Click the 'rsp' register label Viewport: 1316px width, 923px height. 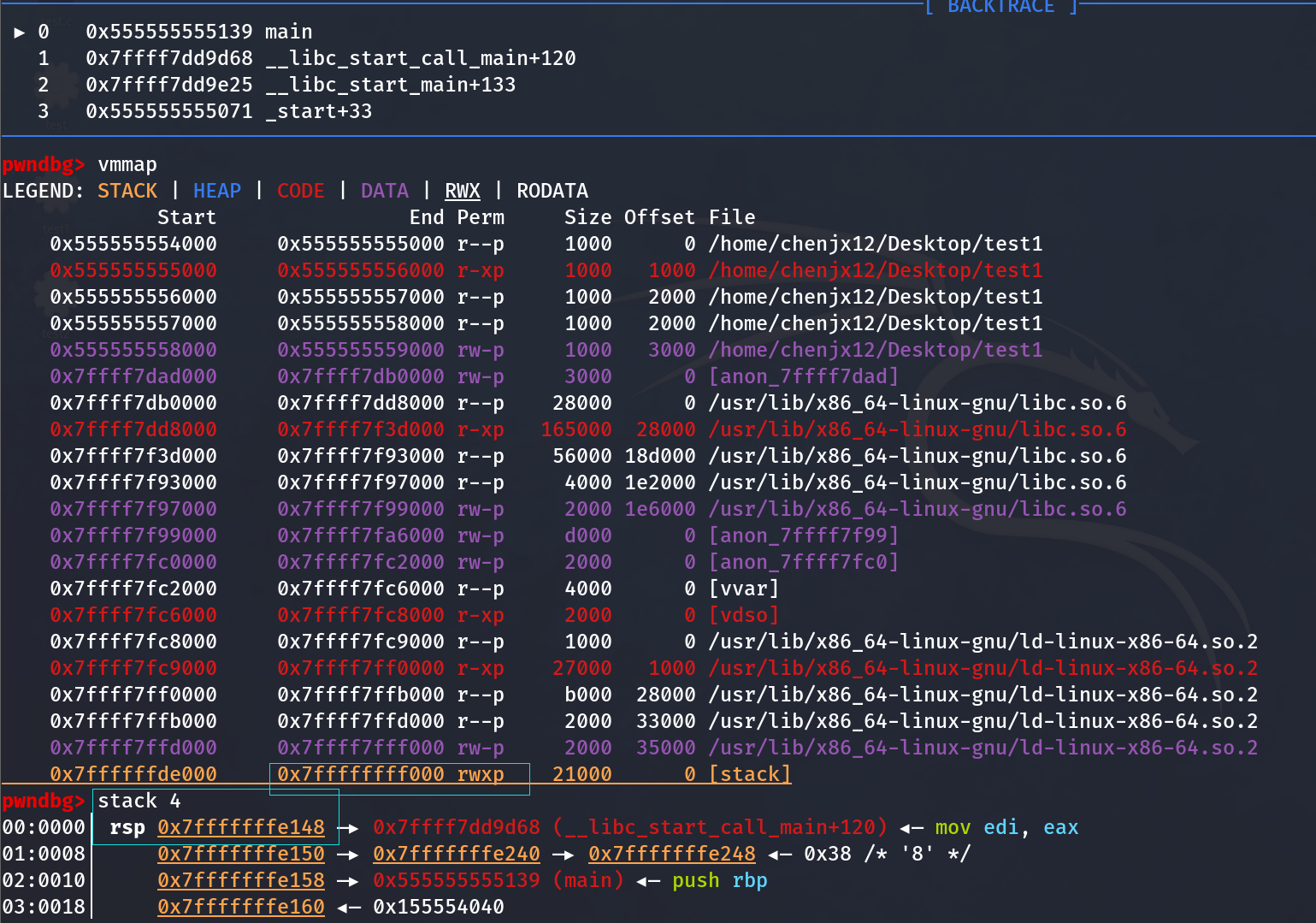point(127,827)
